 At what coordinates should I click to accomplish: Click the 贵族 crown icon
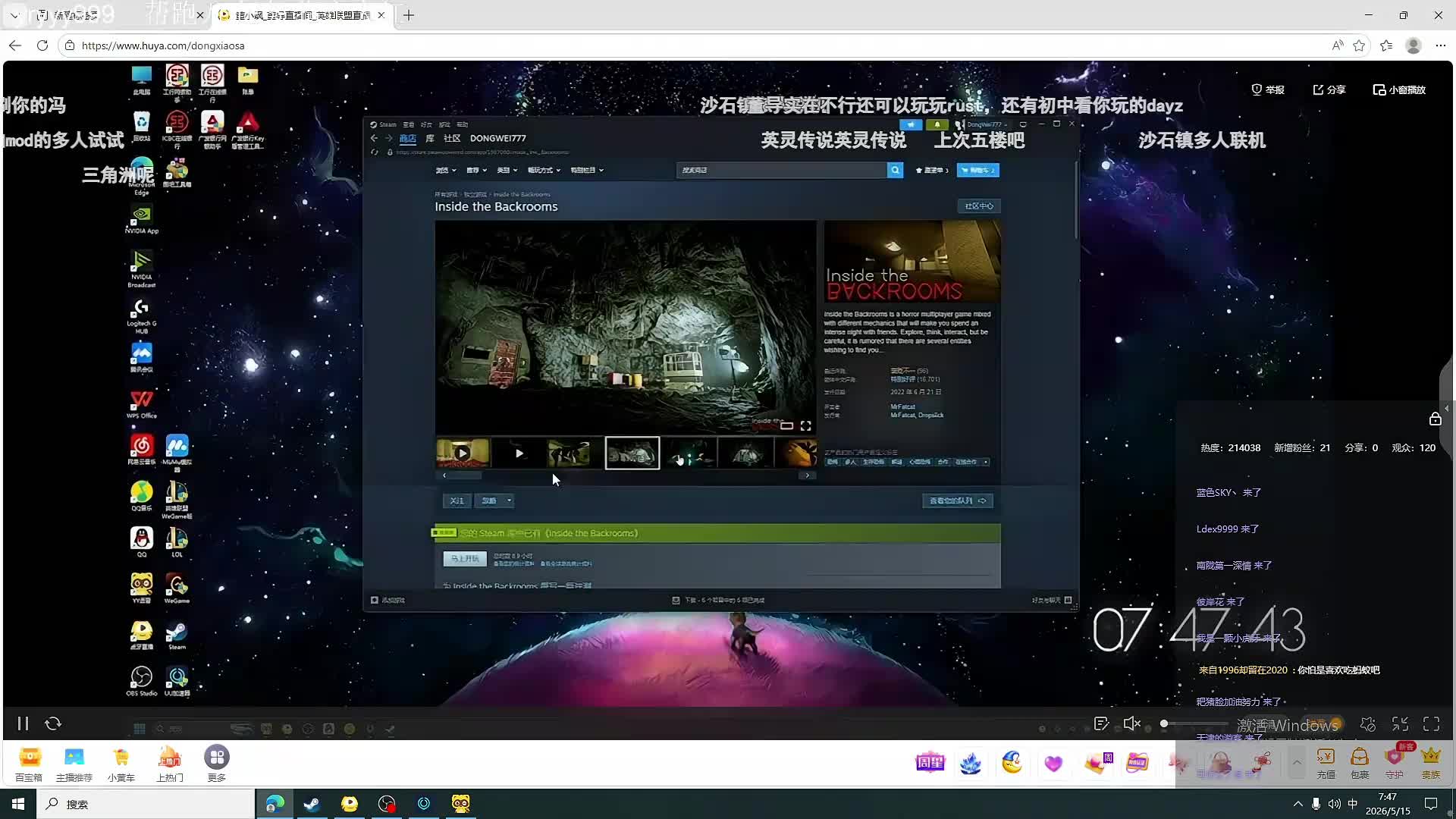click(x=1431, y=762)
